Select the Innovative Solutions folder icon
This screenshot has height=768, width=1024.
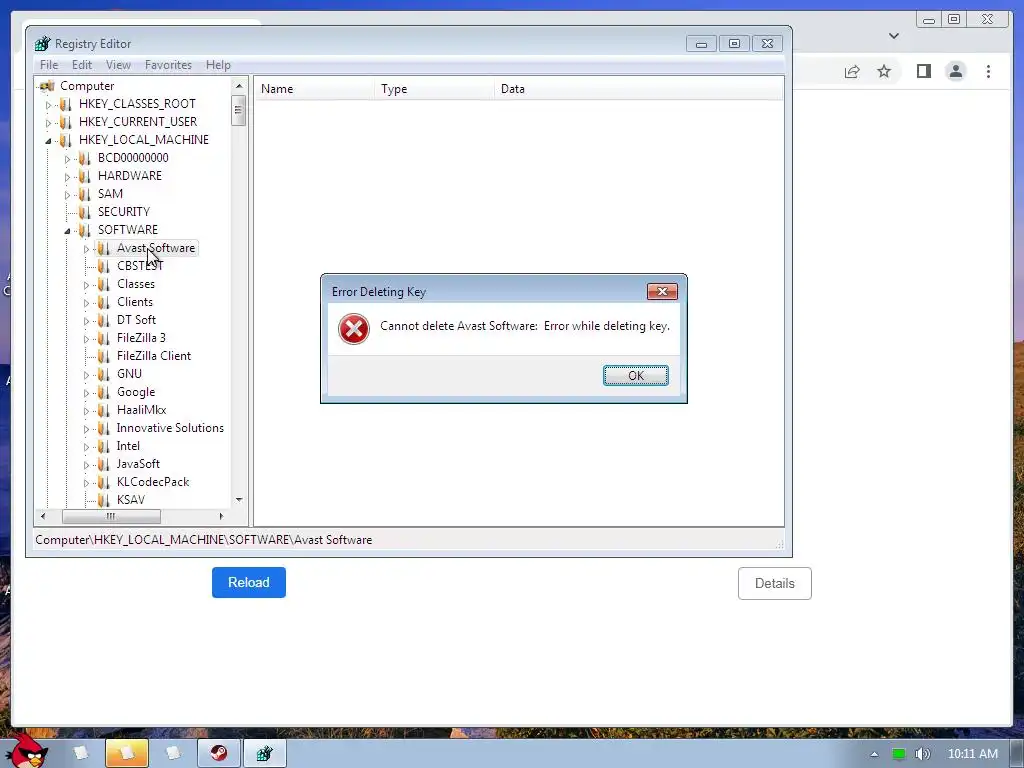(x=103, y=428)
